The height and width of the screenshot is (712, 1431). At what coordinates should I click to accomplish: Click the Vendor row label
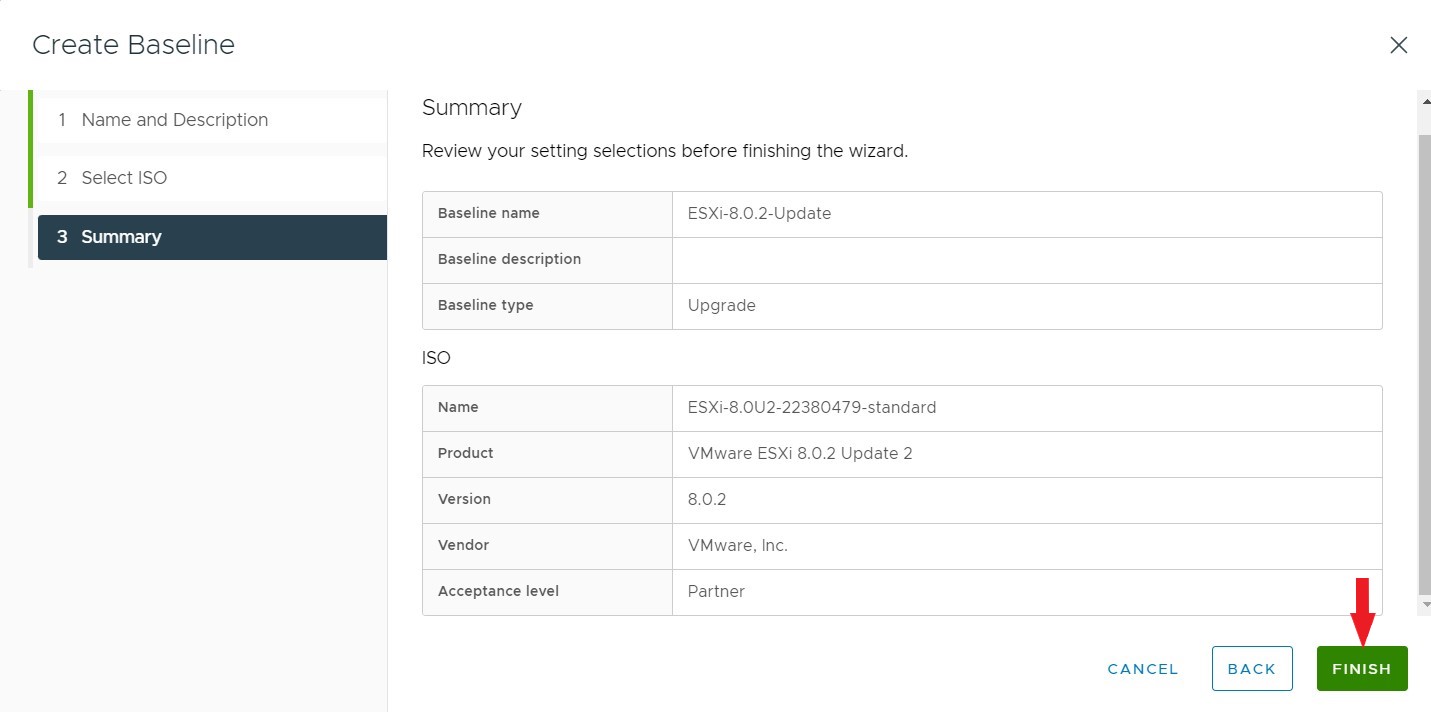[463, 545]
